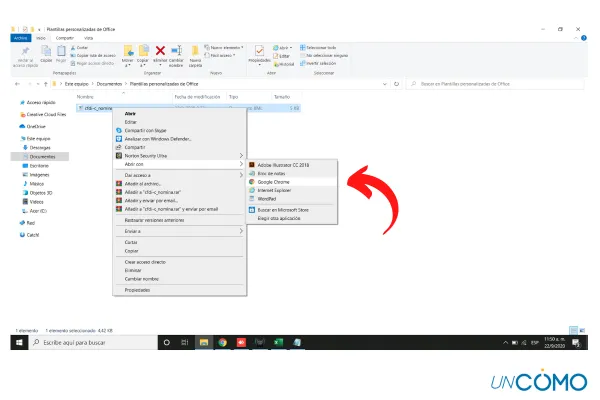
Task: Choose Bloc de notas in submenu
Action: tap(274, 173)
